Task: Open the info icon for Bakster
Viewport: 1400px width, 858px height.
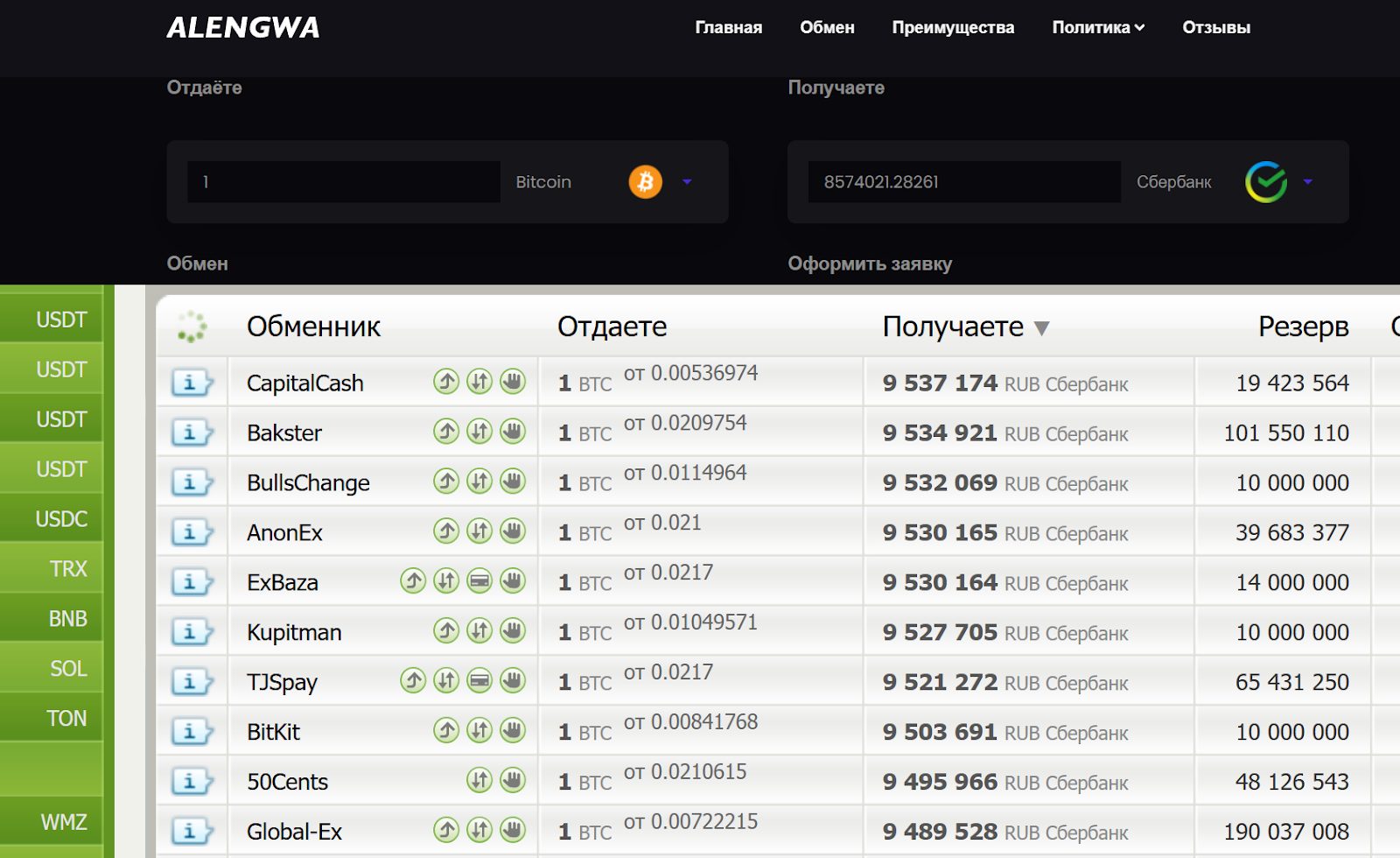Action: pyautogui.click(x=192, y=433)
